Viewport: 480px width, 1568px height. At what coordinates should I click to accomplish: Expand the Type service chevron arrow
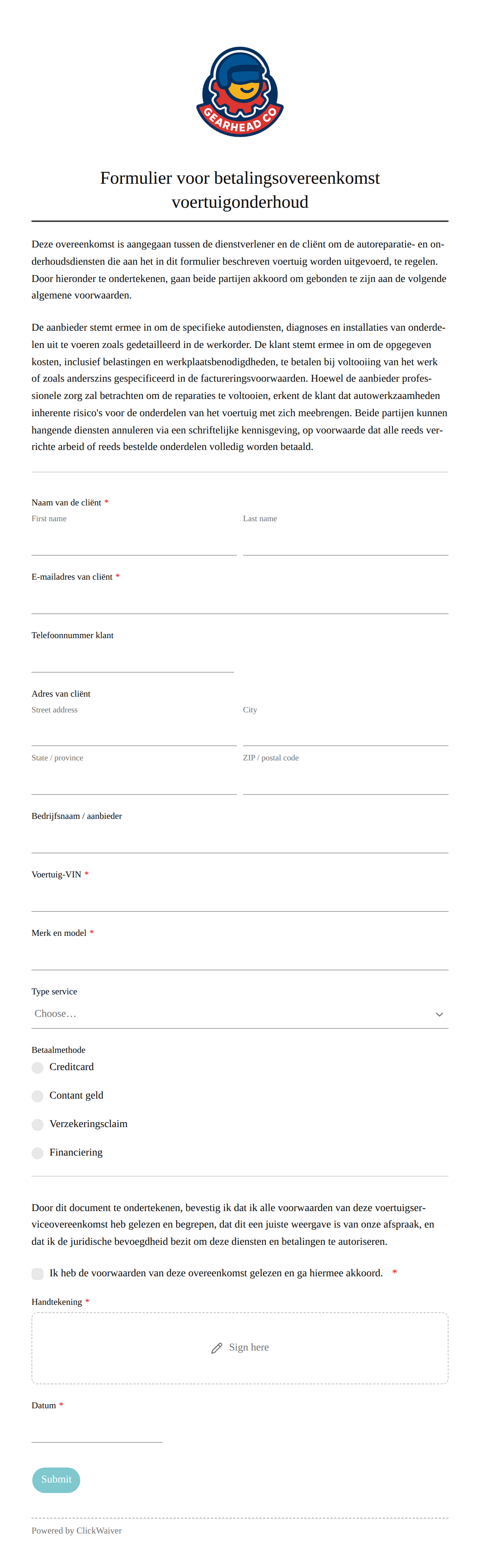click(x=439, y=1014)
